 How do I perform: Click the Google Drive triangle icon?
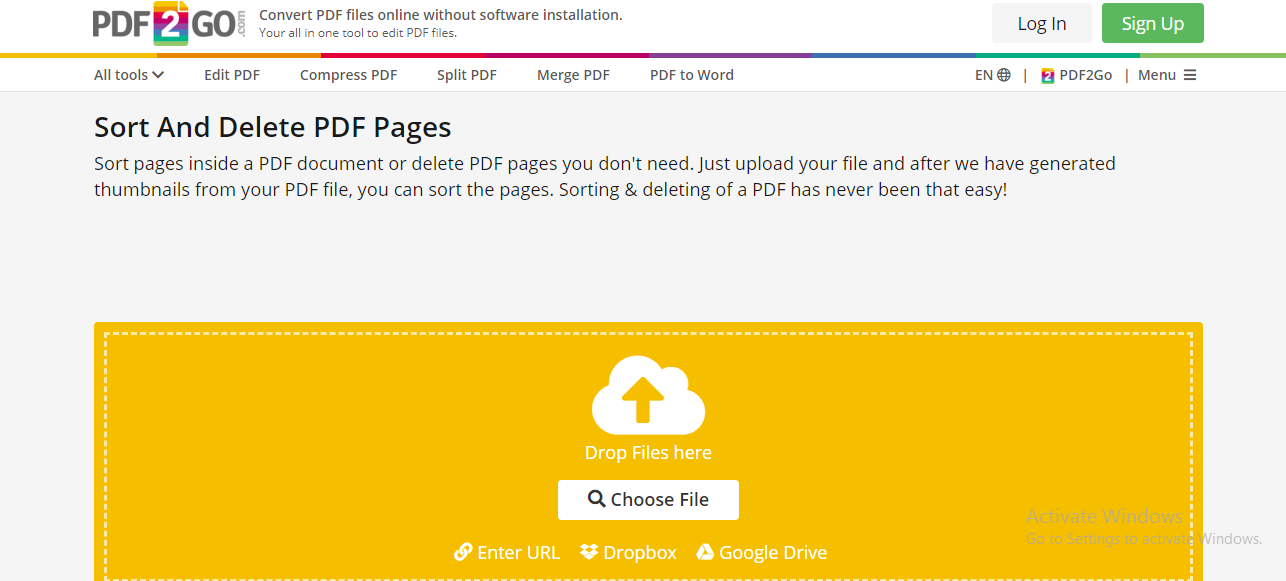(705, 552)
